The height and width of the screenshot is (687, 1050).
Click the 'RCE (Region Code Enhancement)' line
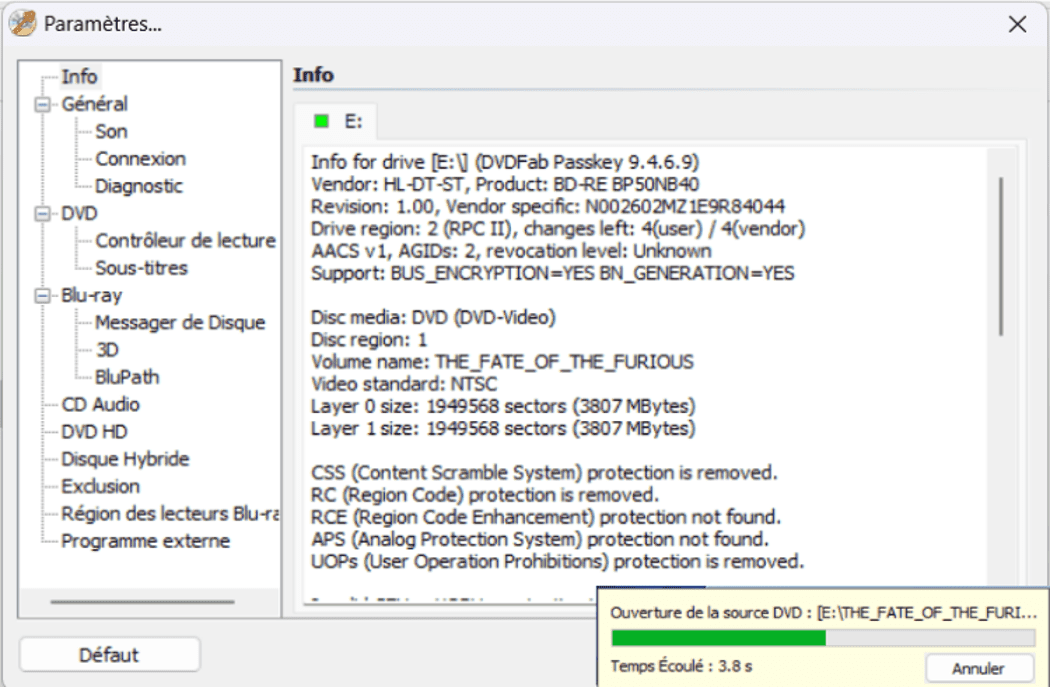click(546, 517)
